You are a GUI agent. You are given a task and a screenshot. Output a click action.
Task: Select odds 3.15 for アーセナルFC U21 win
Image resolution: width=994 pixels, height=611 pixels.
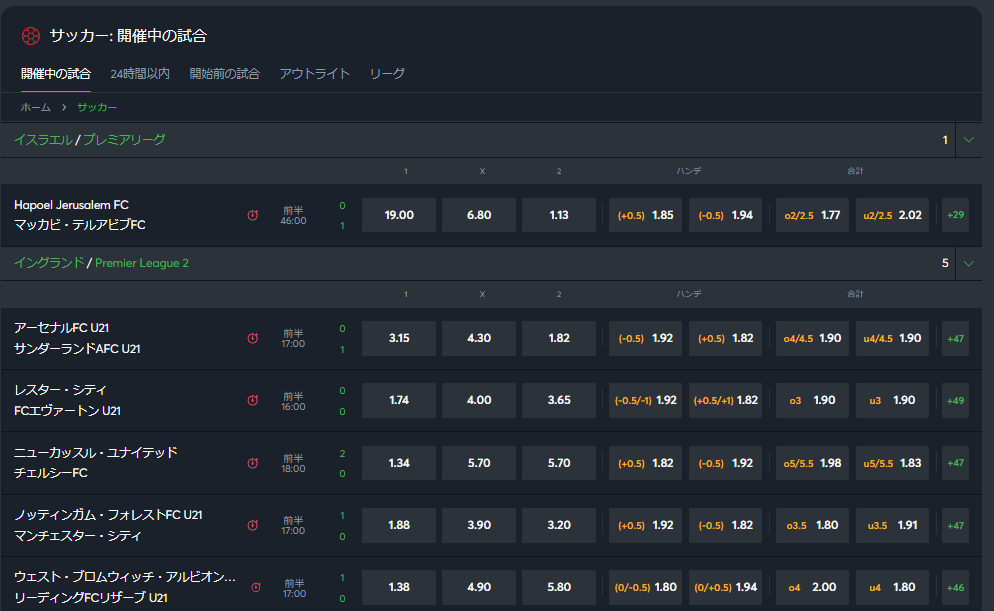point(399,338)
